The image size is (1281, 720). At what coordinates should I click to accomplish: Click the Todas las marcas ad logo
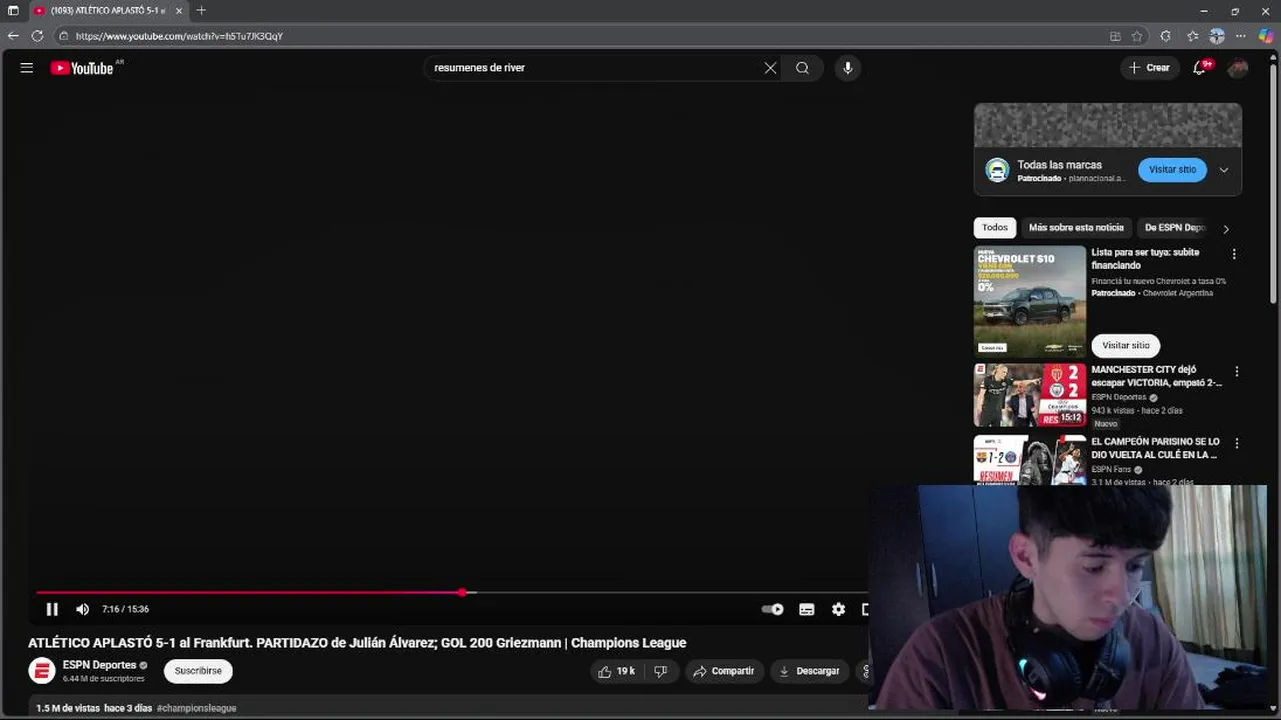click(997, 170)
